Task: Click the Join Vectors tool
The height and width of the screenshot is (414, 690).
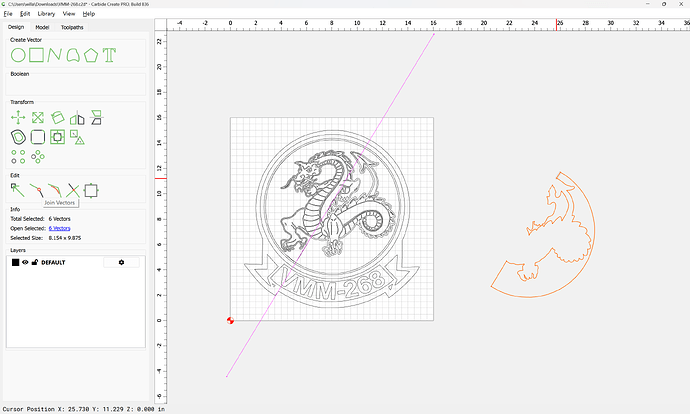Action: pyautogui.click(x=36, y=188)
